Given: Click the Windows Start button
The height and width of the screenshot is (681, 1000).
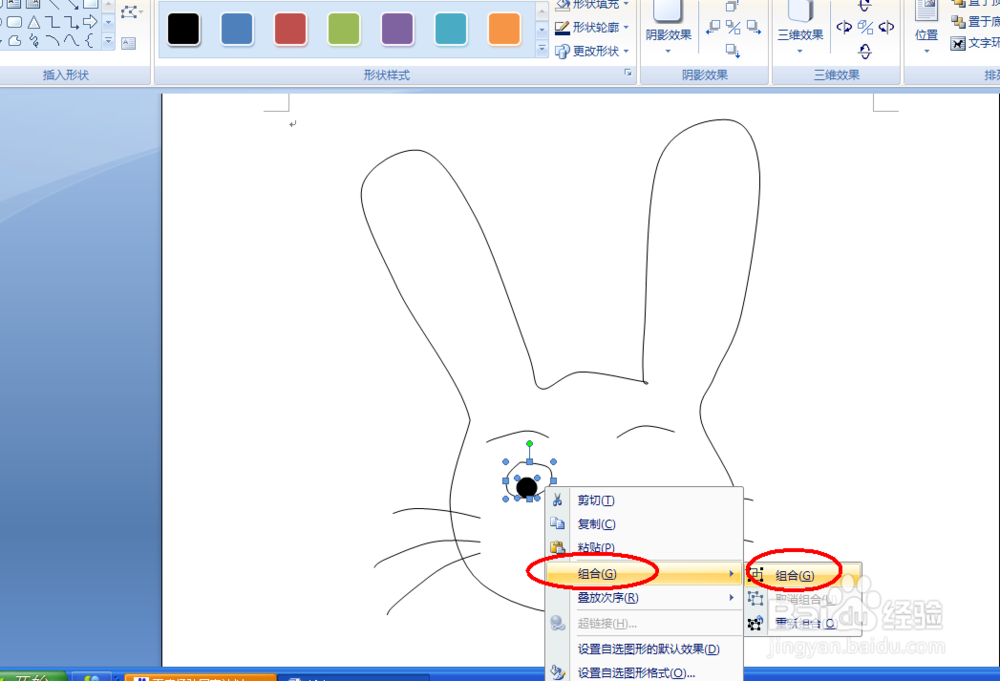Looking at the screenshot, I should [x=32, y=676].
